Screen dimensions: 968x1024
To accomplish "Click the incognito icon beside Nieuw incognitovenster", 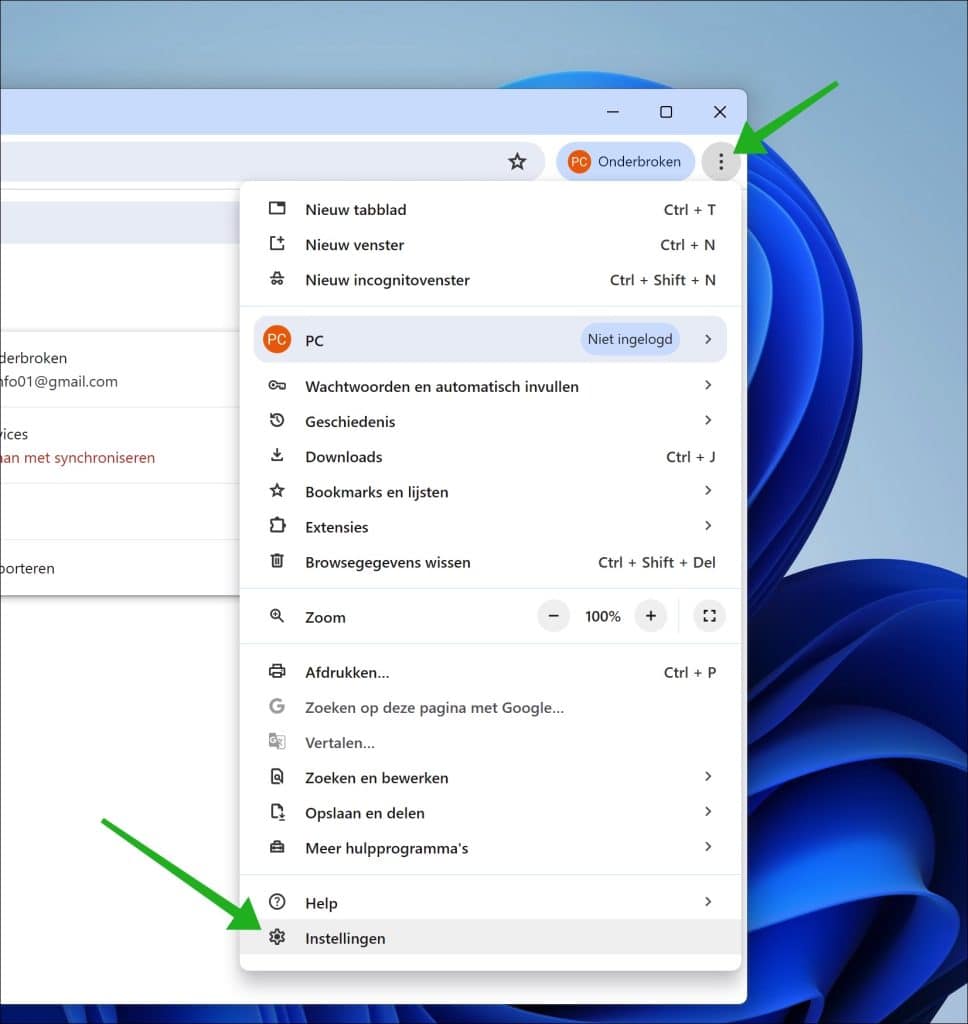I will [277, 279].
